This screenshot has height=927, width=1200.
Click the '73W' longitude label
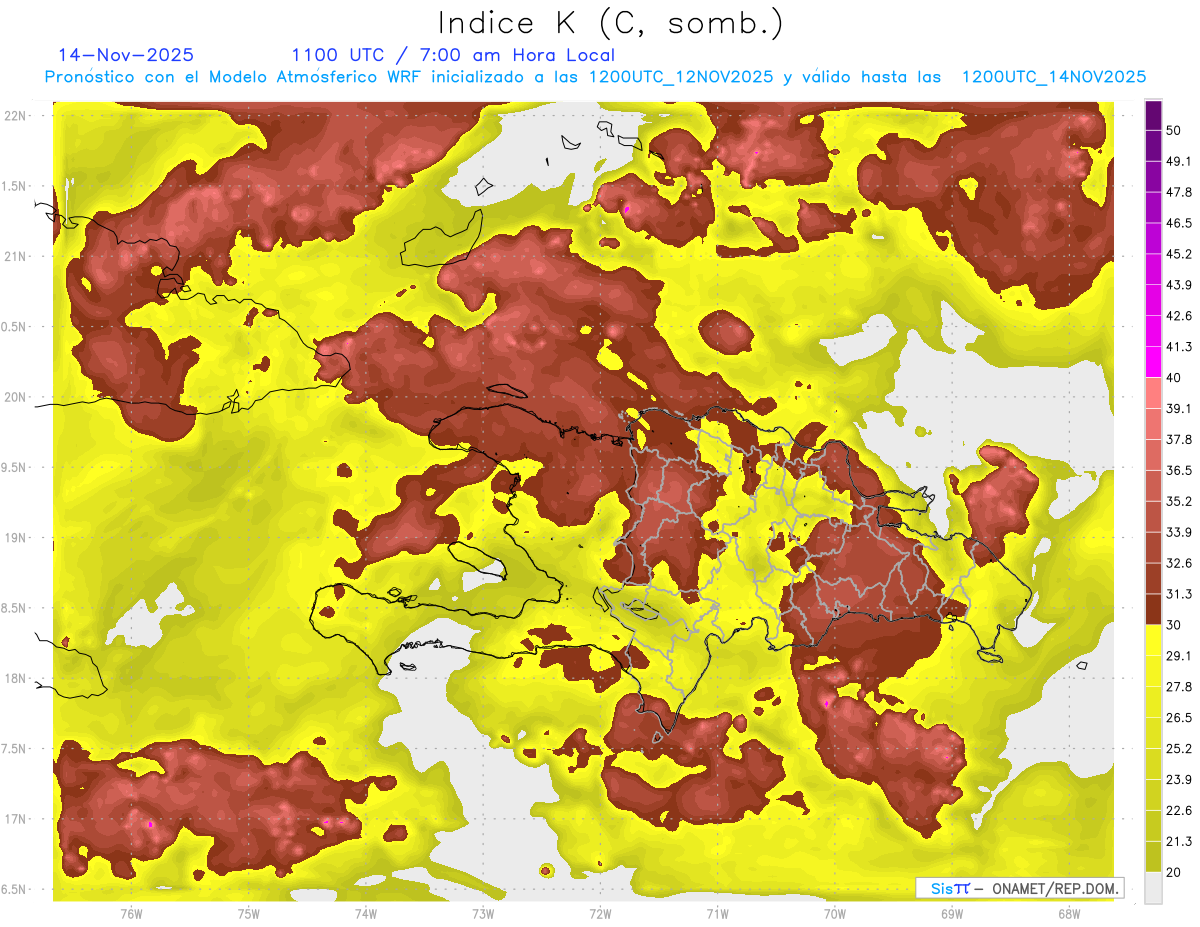pos(483,913)
